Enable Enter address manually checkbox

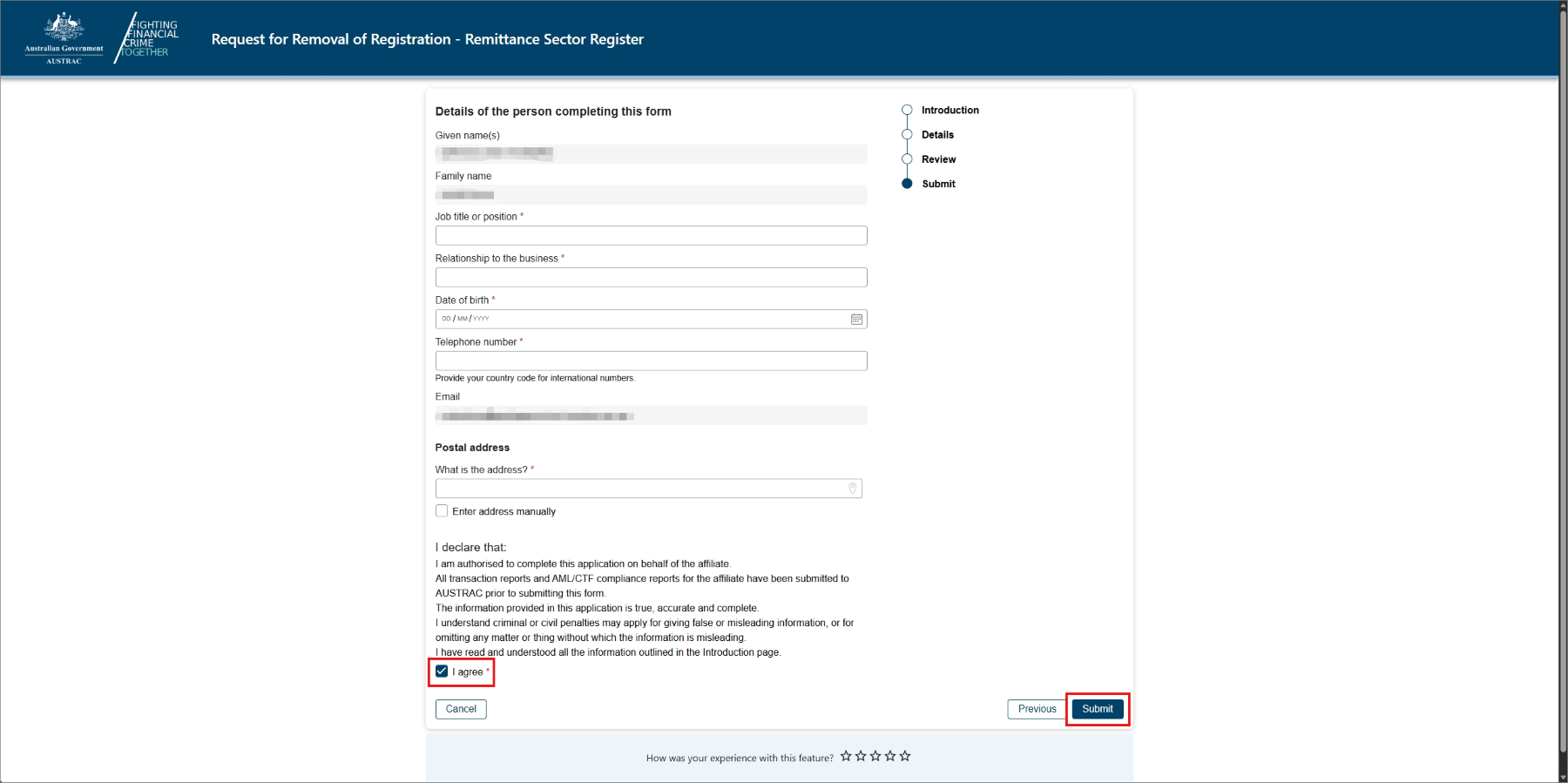coord(442,511)
